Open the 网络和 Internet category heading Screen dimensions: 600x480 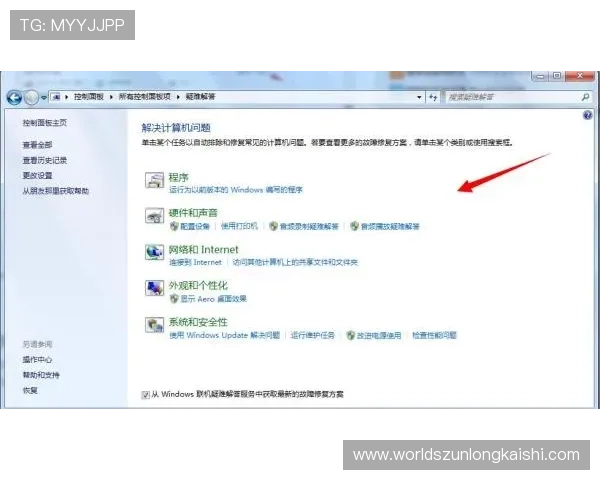tap(204, 250)
